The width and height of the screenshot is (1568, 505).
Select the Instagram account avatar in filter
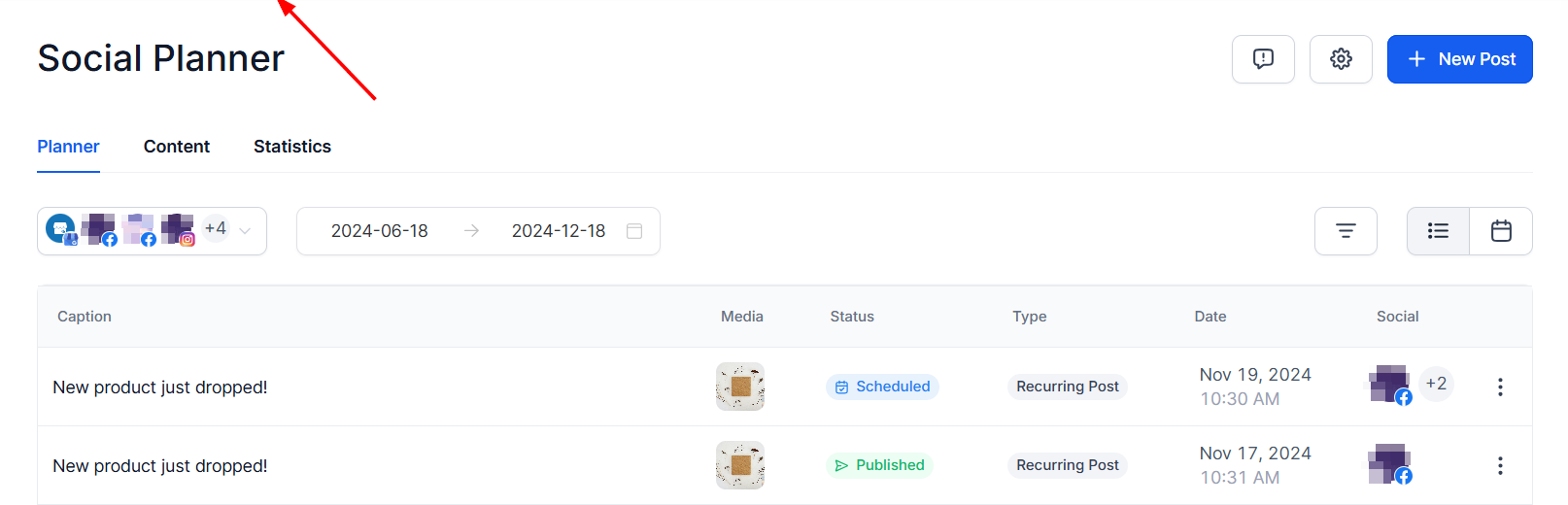pos(178,230)
